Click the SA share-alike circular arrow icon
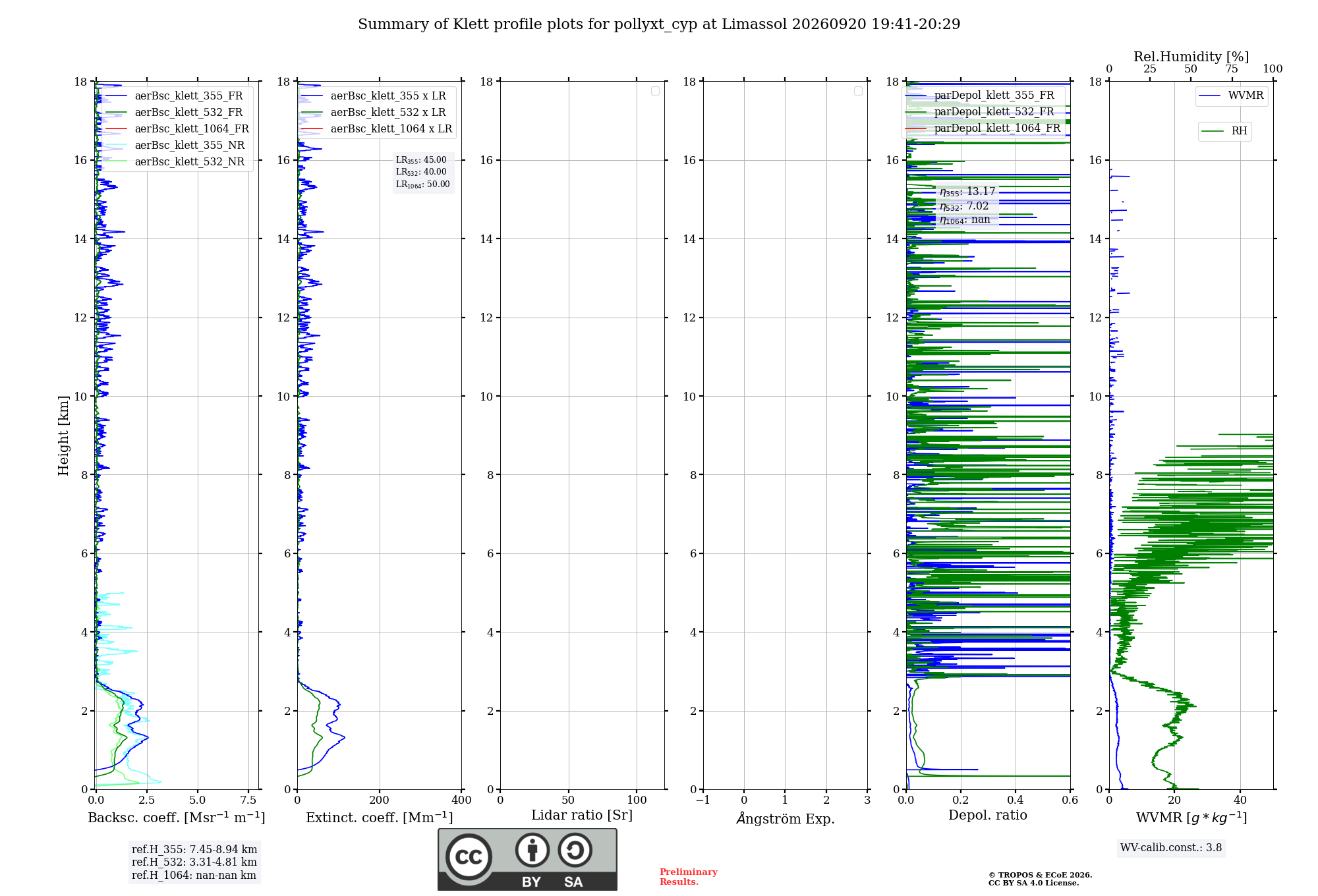 click(x=575, y=850)
